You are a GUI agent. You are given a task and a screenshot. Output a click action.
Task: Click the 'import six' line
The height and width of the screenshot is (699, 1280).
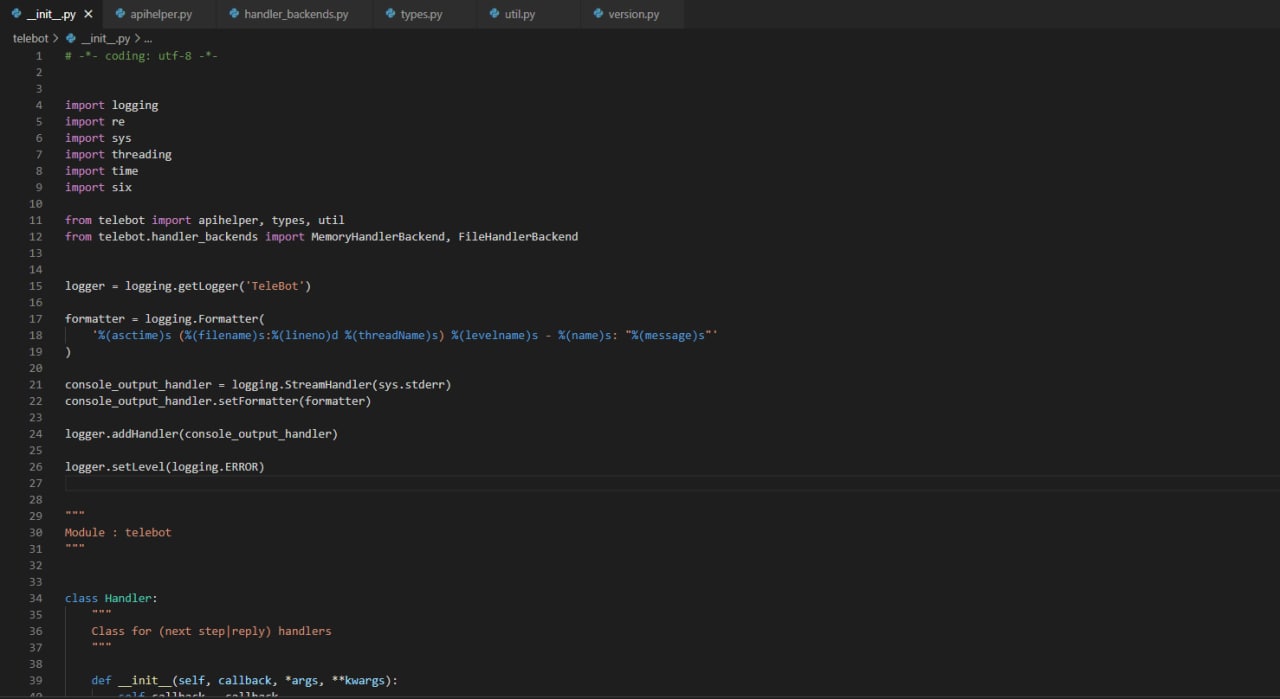click(x=98, y=187)
